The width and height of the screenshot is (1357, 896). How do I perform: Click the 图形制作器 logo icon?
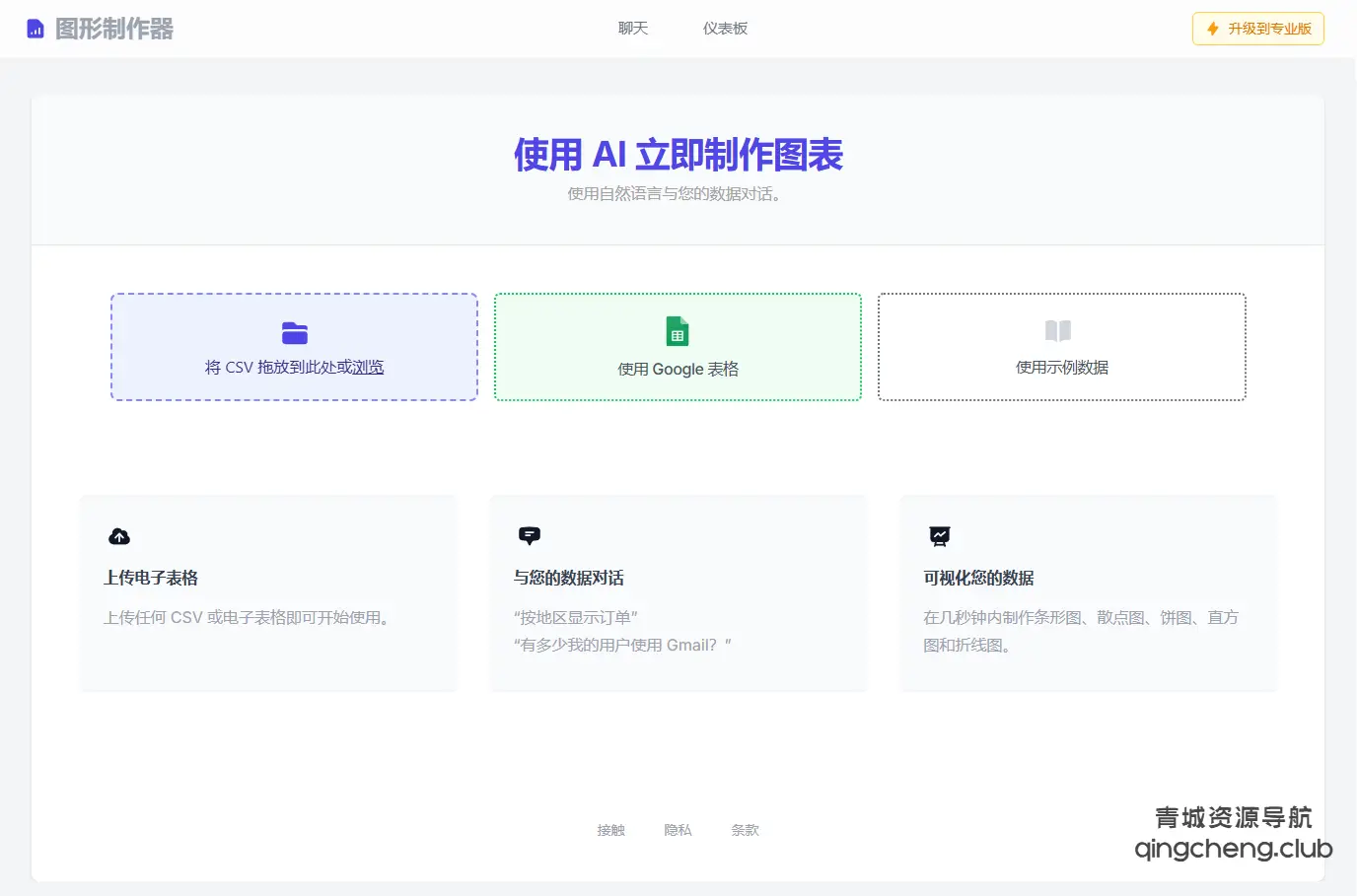(x=35, y=28)
